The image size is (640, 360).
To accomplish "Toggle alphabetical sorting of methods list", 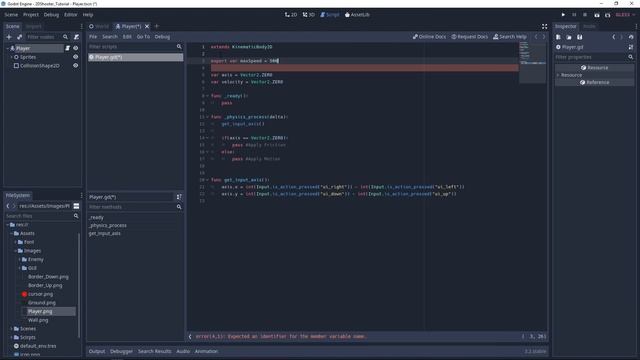I will coord(179,197).
